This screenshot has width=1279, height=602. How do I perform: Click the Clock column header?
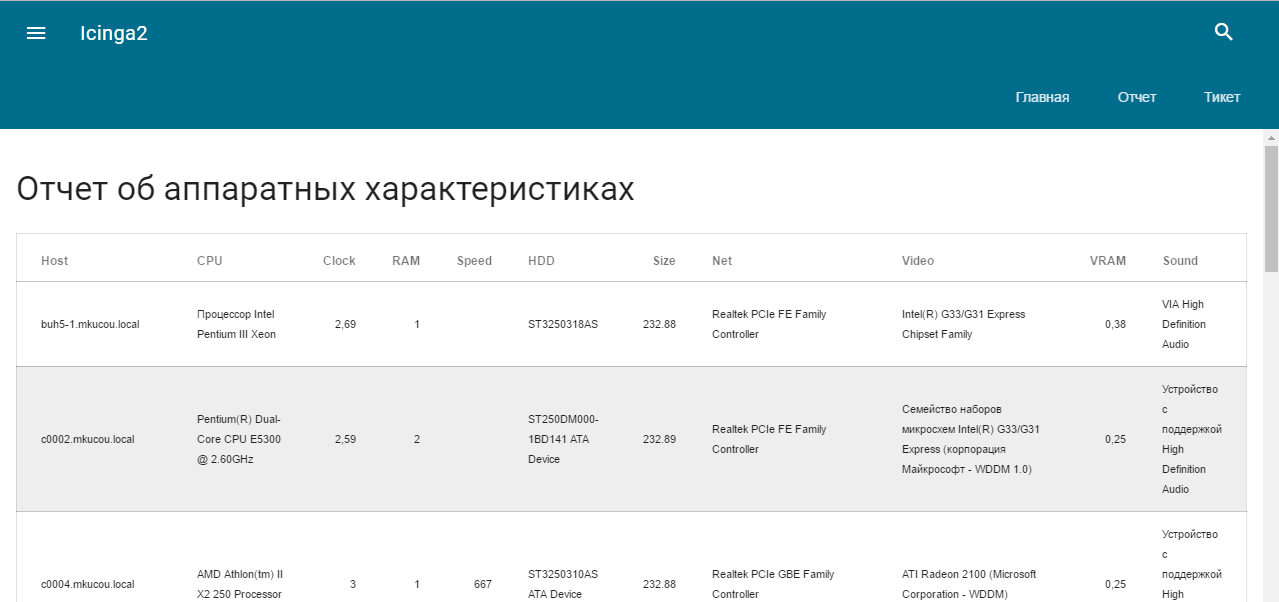point(339,261)
